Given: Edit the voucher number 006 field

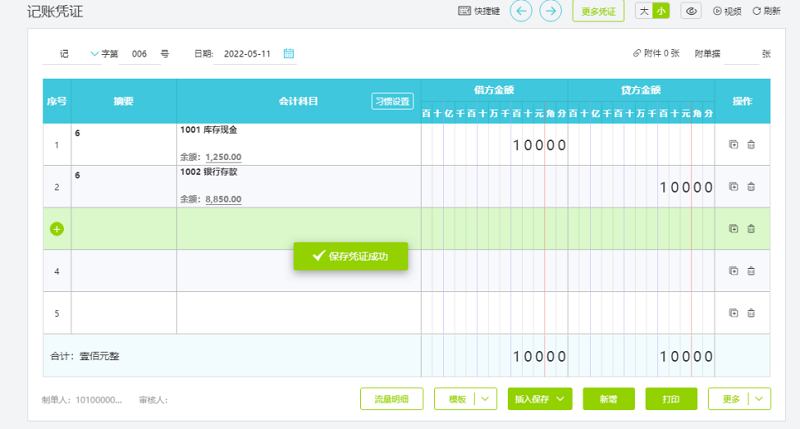Looking at the screenshot, I should 139,54.
